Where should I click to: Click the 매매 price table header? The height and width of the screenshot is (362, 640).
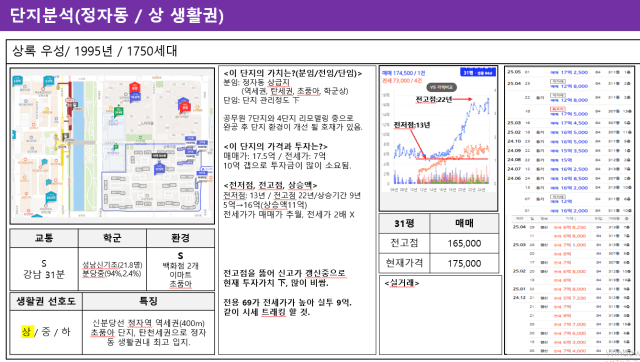pyautogui.click(x=464, y=223)
